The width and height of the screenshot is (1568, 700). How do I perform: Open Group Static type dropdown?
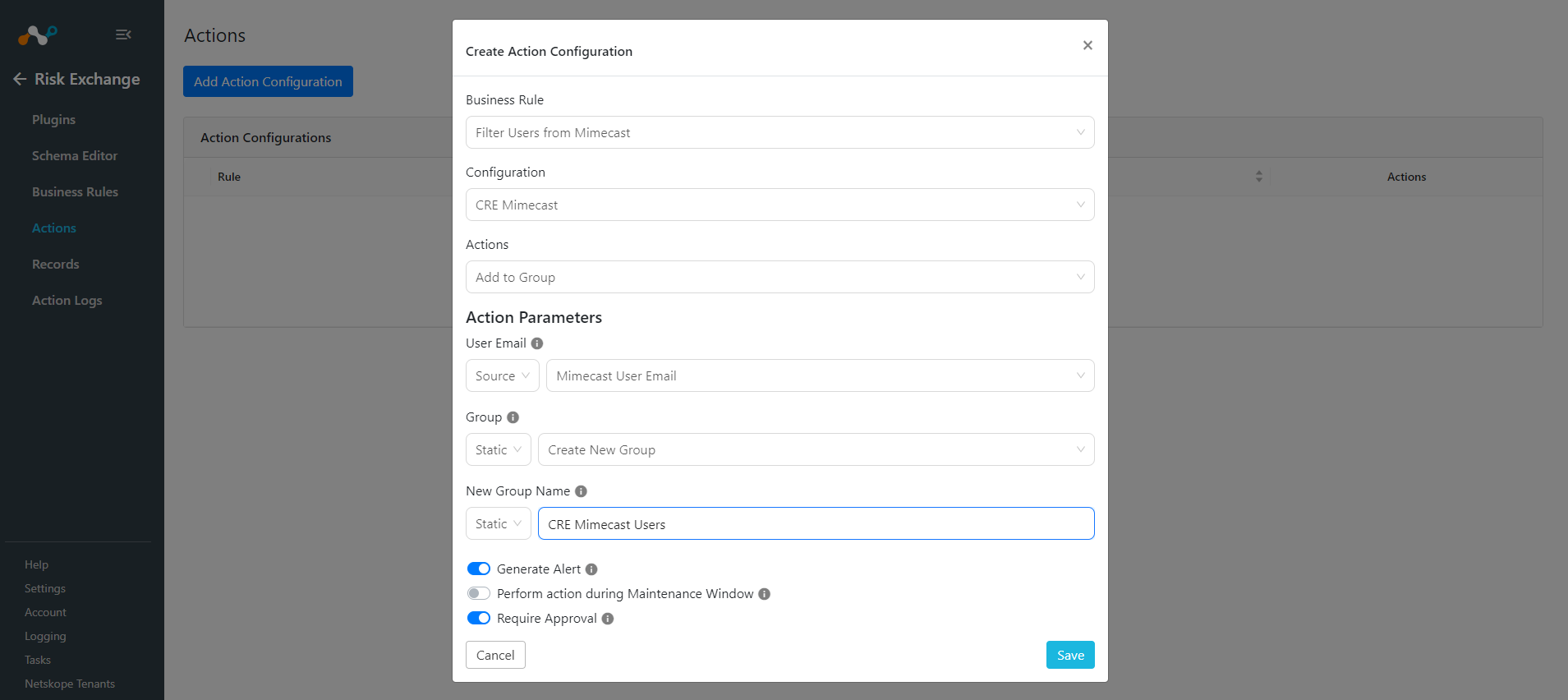[x=498, y=449]
